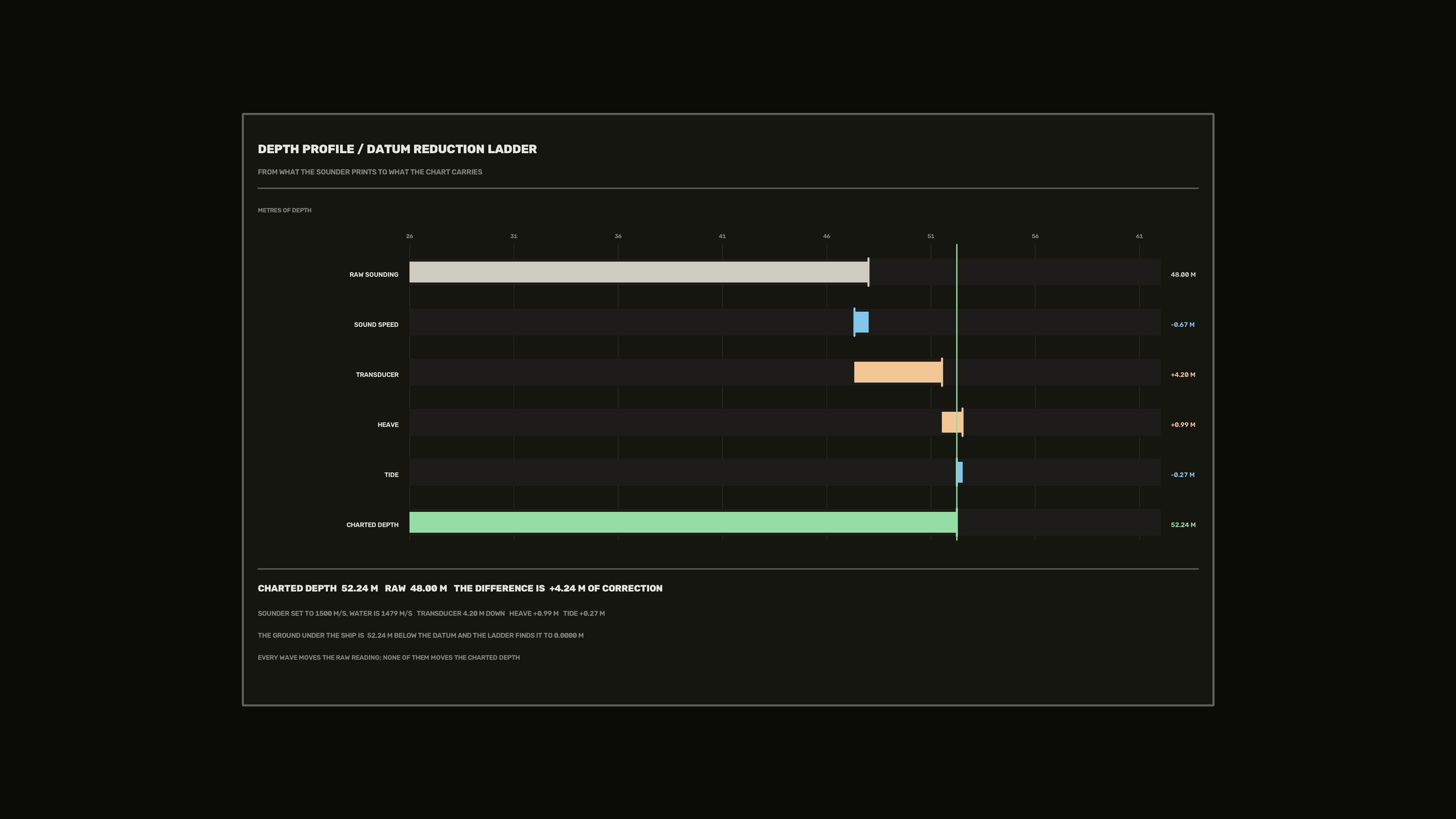Click the footnote "Tide +0.27 M"
Viewport: 1456px width, 819px height.
pos(584,614)
